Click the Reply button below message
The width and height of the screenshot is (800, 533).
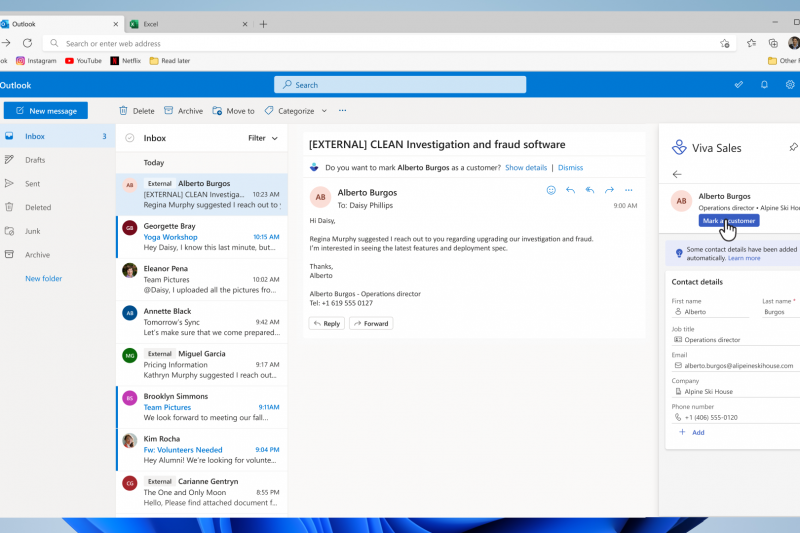[327, 323]
